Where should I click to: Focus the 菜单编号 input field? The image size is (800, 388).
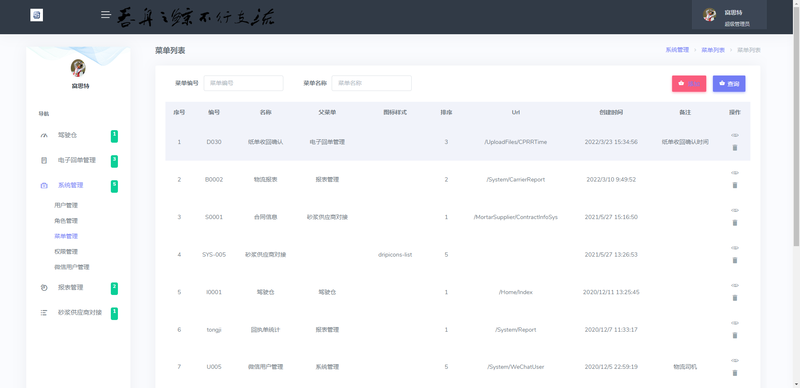(x=243, y=83)
